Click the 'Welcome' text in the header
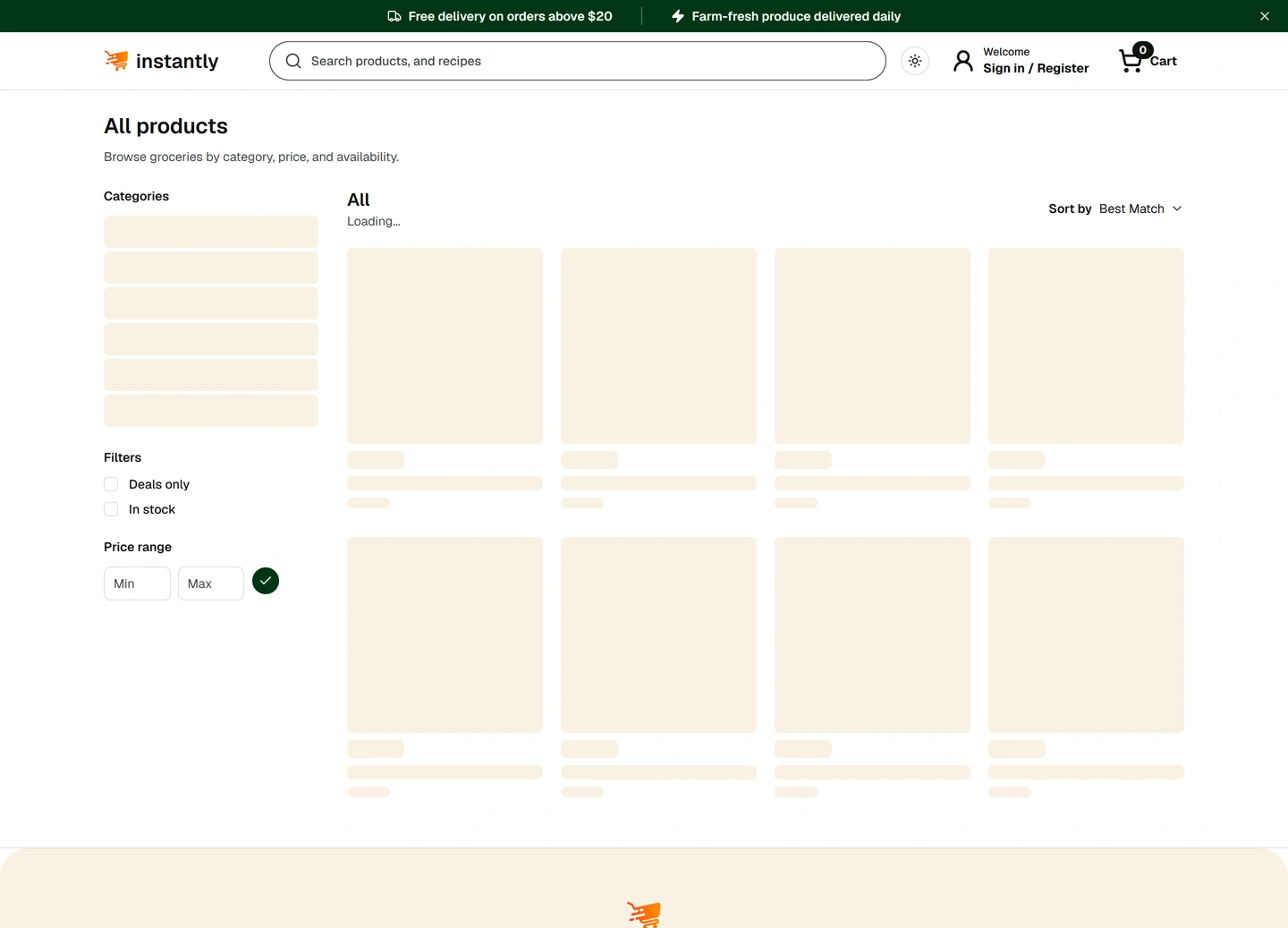This screenshot has height=928, width=1288. (1006, 52)
